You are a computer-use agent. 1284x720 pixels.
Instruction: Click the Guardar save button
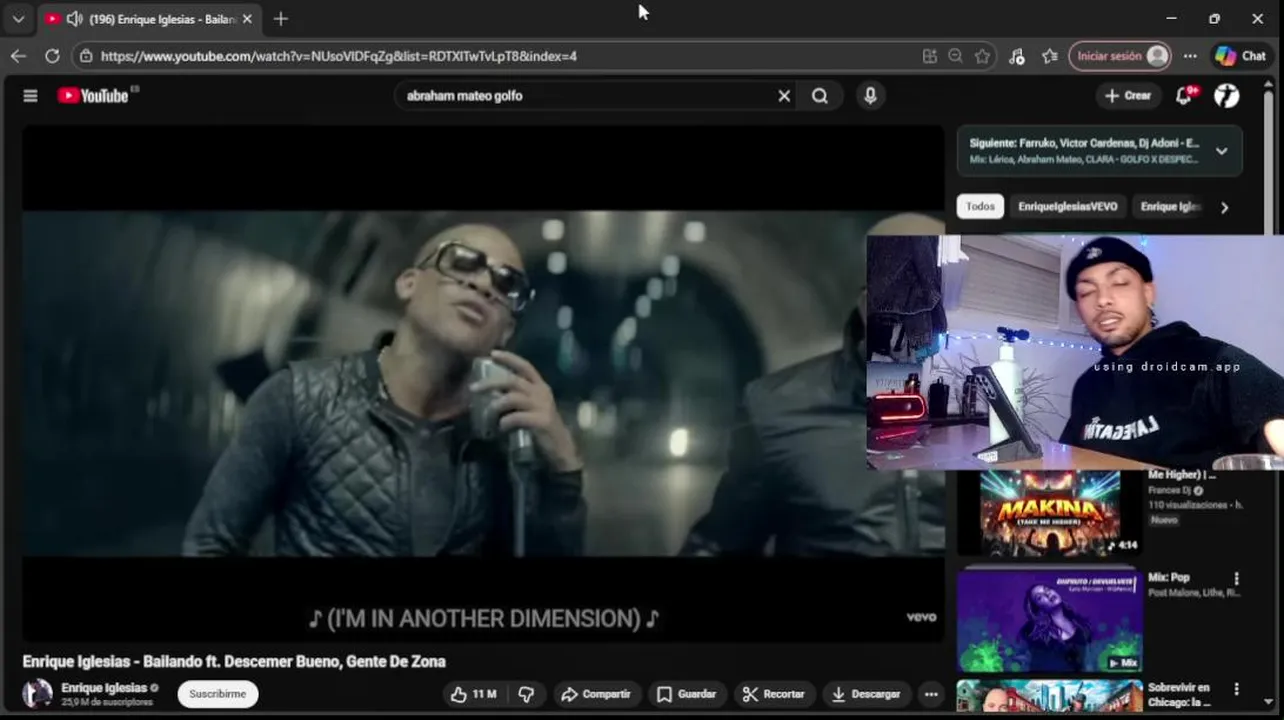click(686, 694)
